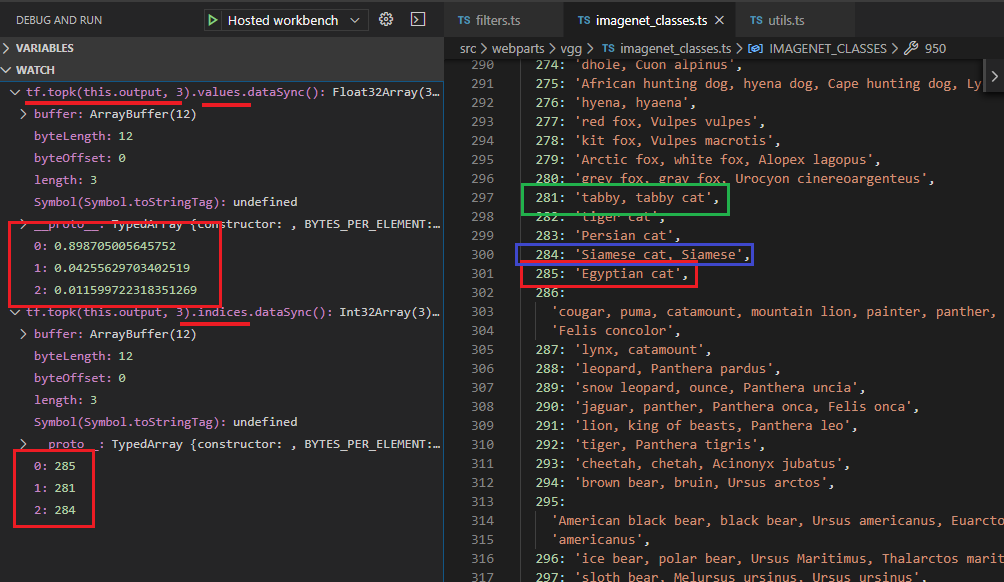Click the variable symbol icon before IMAGENET_CLASSES
Screen dimensions: 1004x582
[x=756, y=49]
